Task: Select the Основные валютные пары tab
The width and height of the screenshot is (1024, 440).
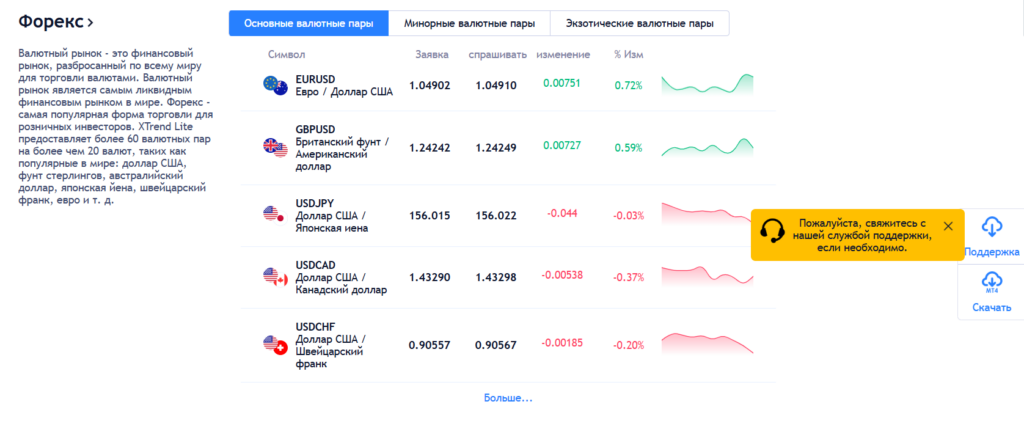Action: (309, 23)
